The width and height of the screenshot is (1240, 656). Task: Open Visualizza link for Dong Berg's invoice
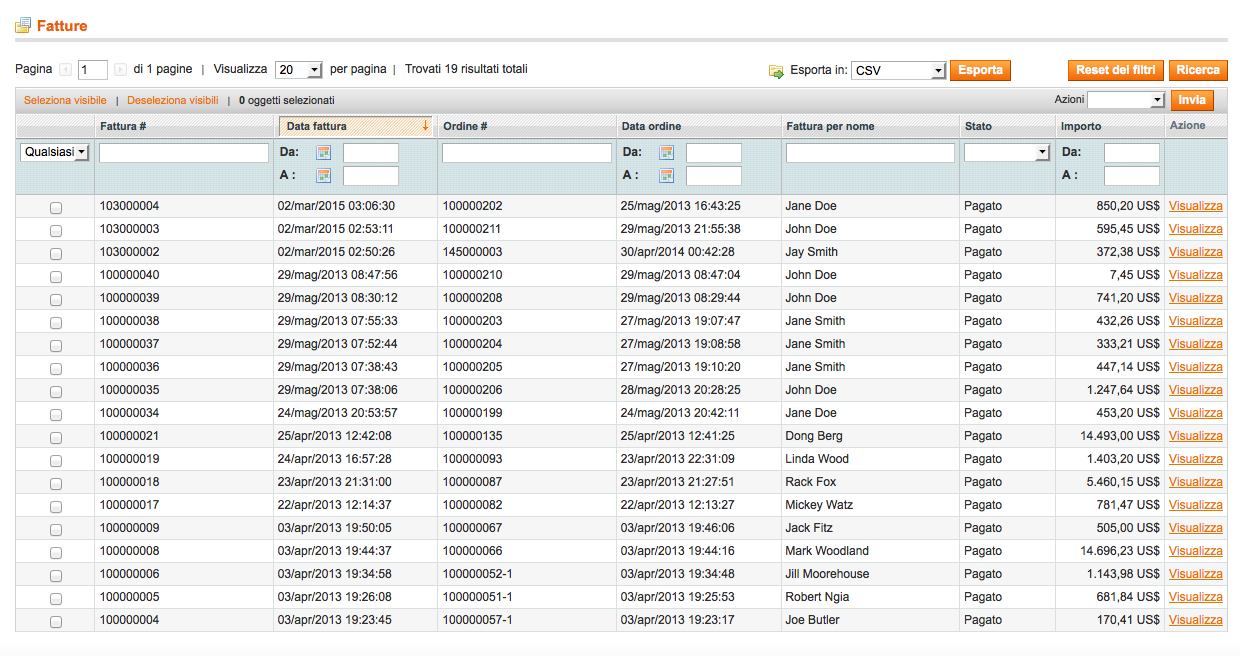tap(1195, 436)
